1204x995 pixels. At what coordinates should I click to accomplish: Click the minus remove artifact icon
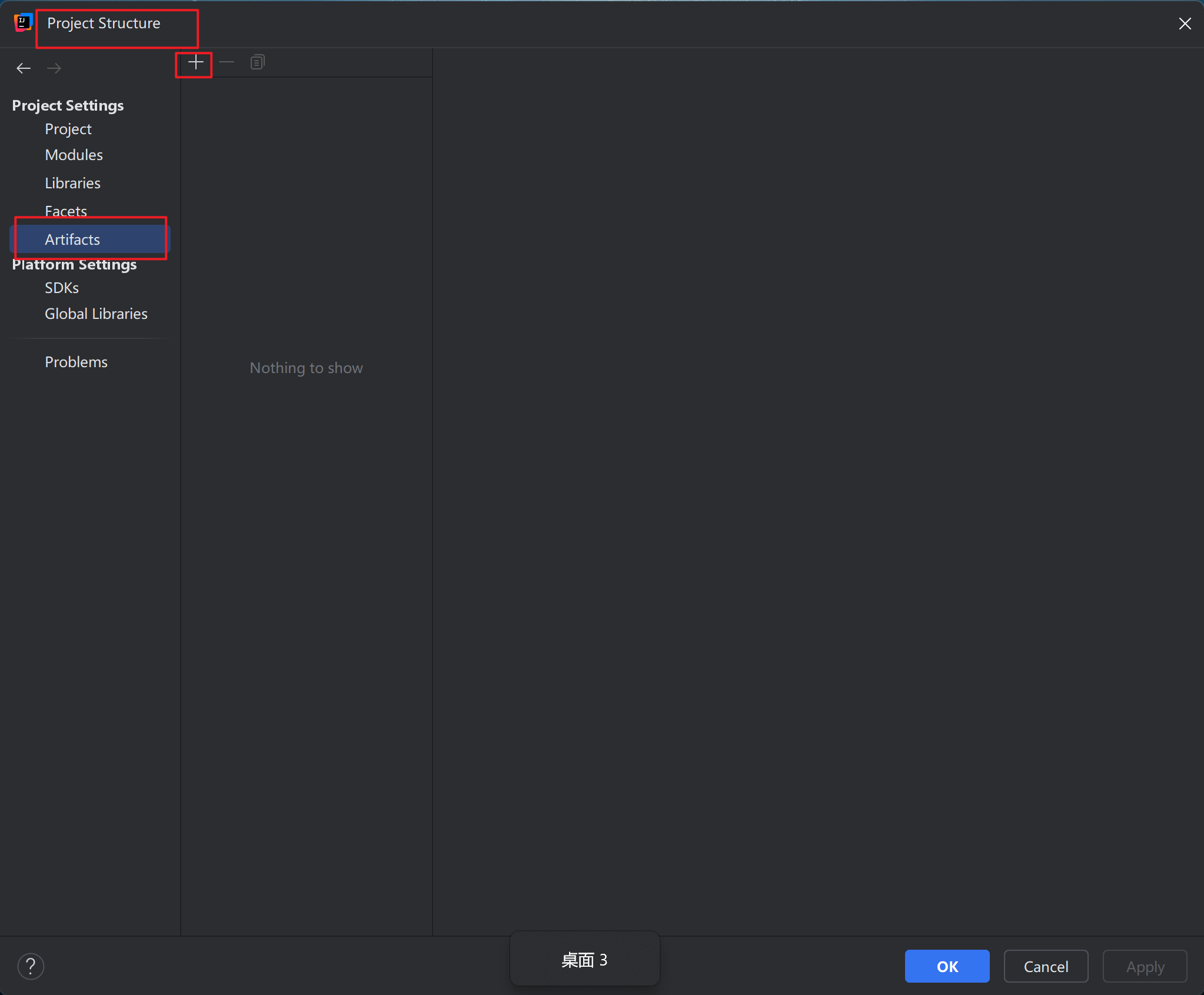[x=227, y=62]
